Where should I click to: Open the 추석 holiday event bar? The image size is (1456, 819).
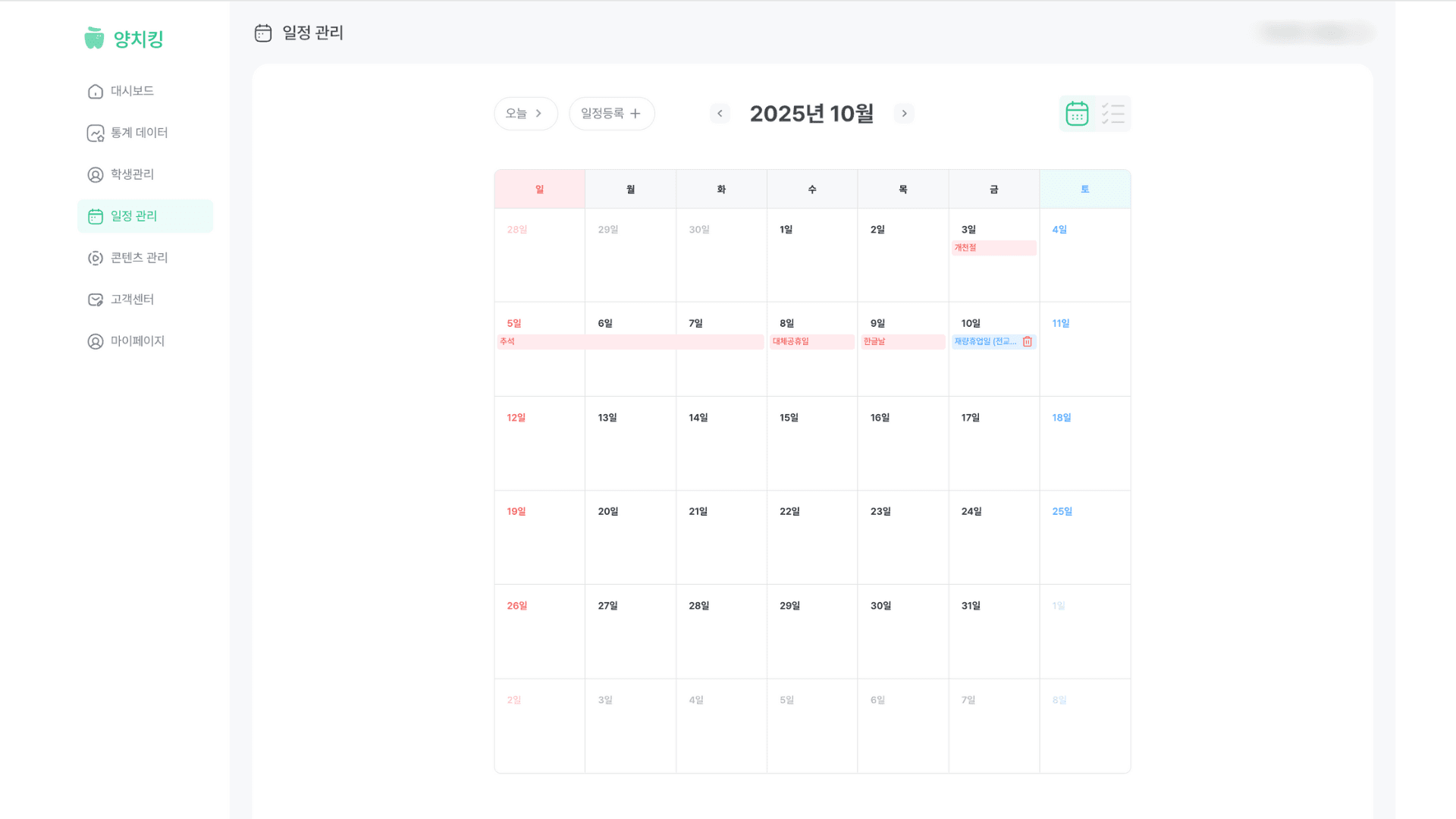(x=629, y=342)
